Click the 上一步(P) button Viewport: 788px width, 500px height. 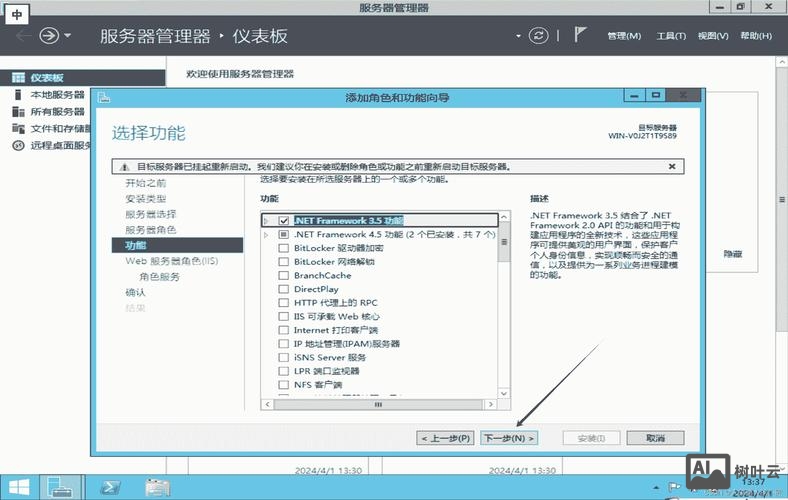(445, 438)
